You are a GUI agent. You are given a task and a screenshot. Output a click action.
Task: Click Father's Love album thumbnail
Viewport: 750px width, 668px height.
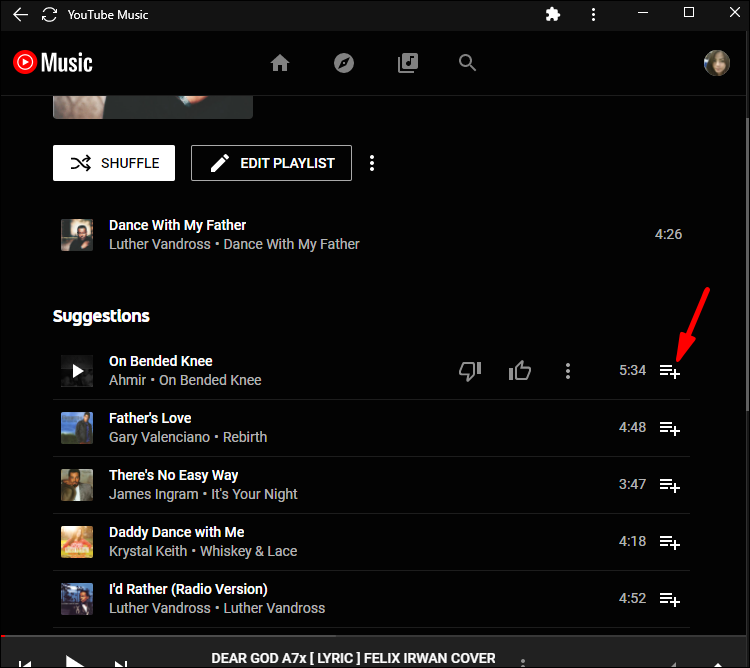click(x=77, y=427)
